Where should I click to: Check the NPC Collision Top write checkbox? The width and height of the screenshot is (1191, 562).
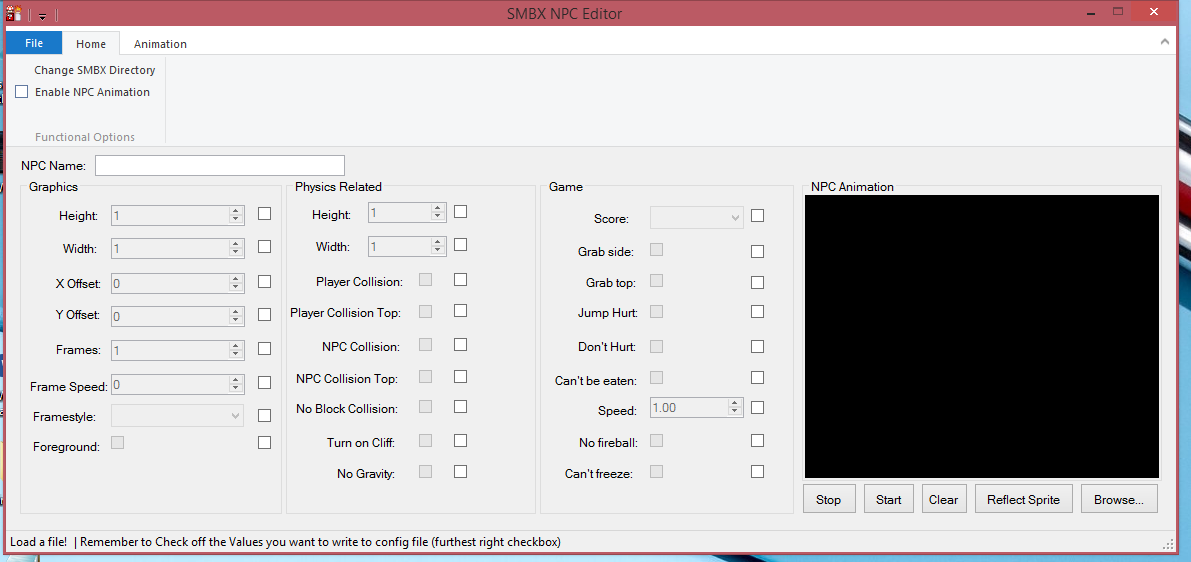point(460,376)
